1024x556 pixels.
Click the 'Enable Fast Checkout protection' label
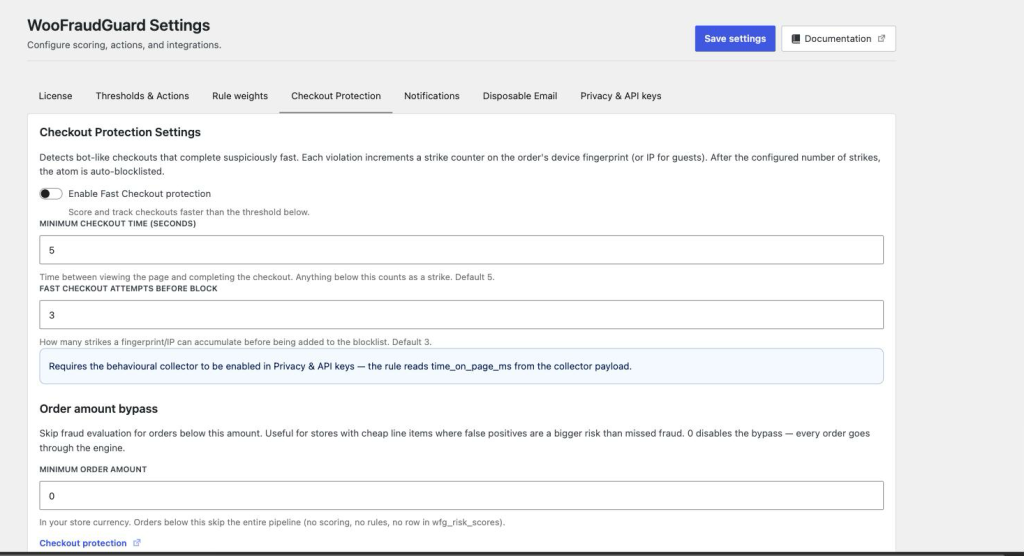click(x=139, y=194)
